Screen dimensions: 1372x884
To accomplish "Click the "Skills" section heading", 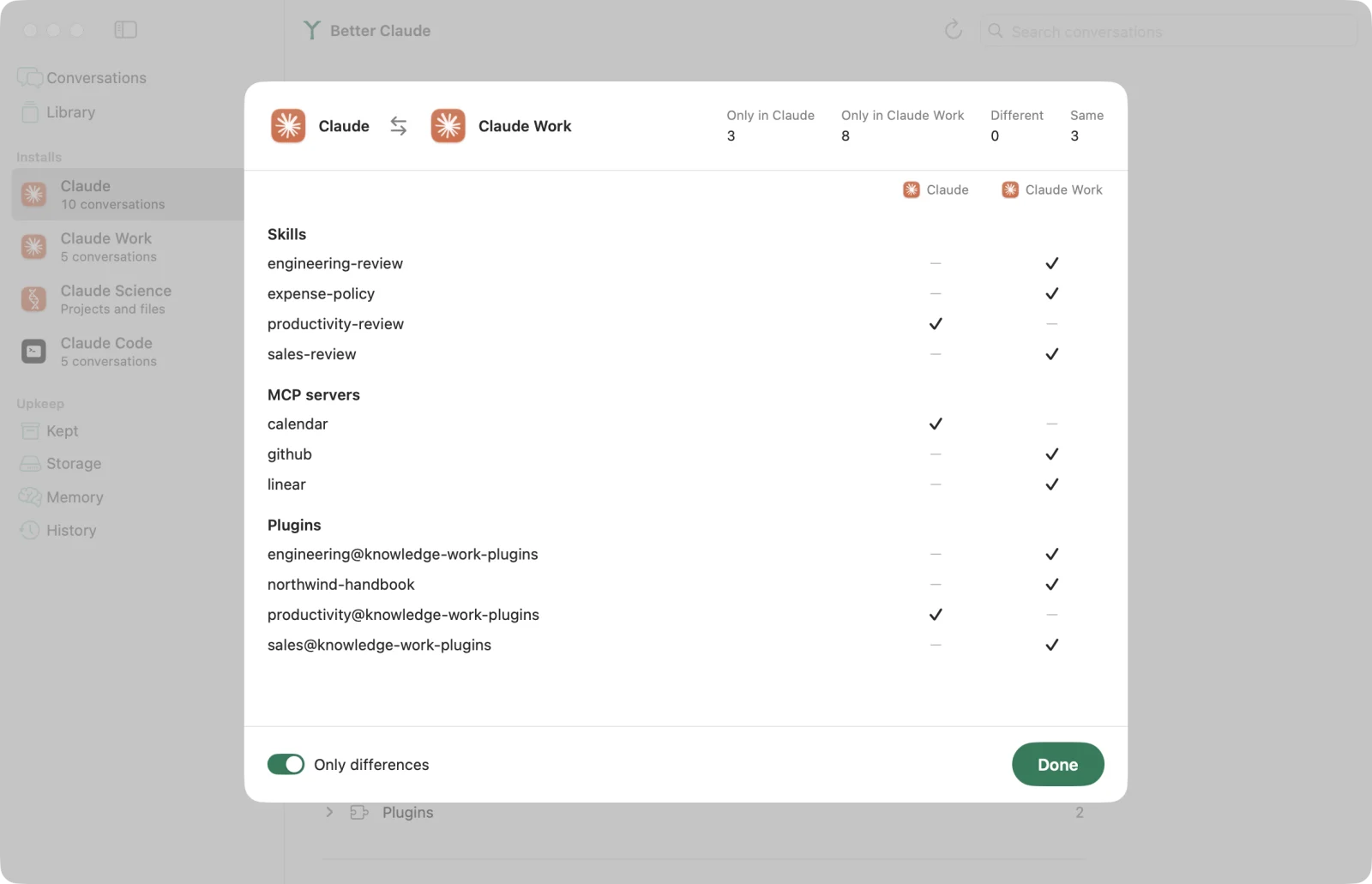I will (x=286, y=234).
